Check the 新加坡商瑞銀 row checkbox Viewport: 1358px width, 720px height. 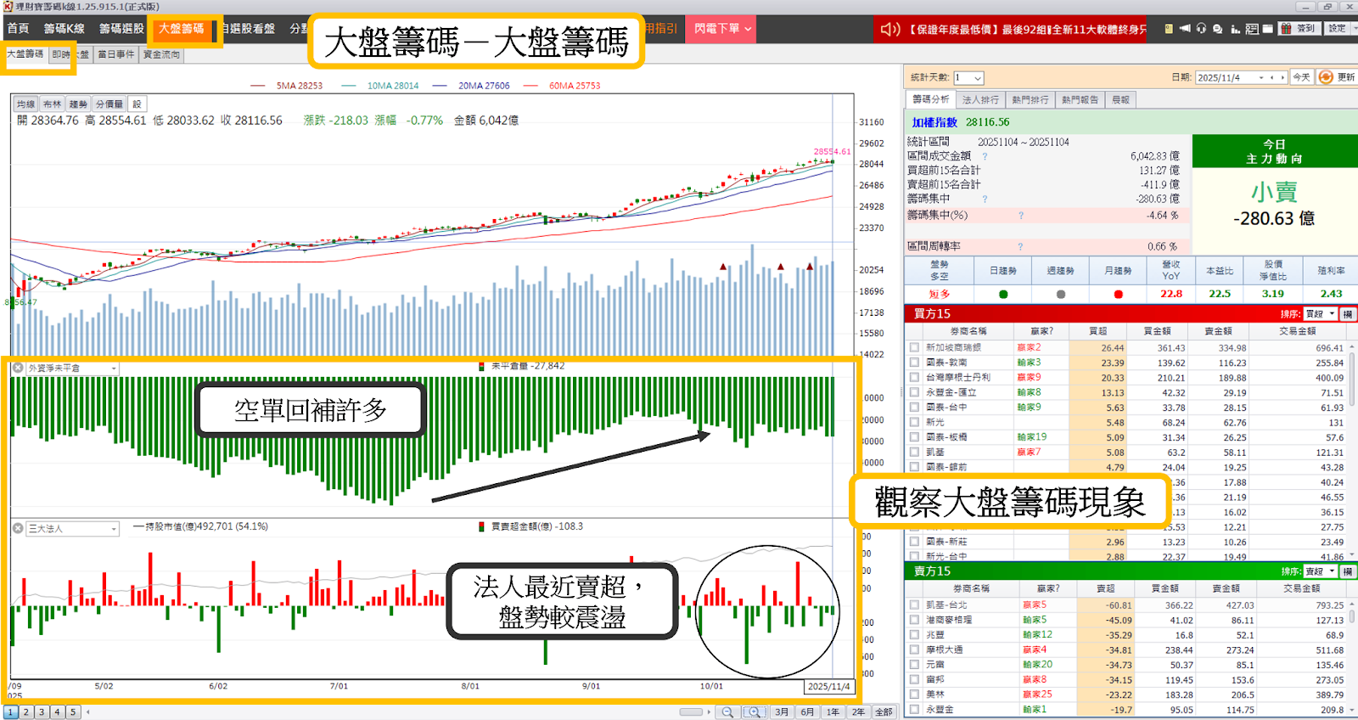coord(914,347)
